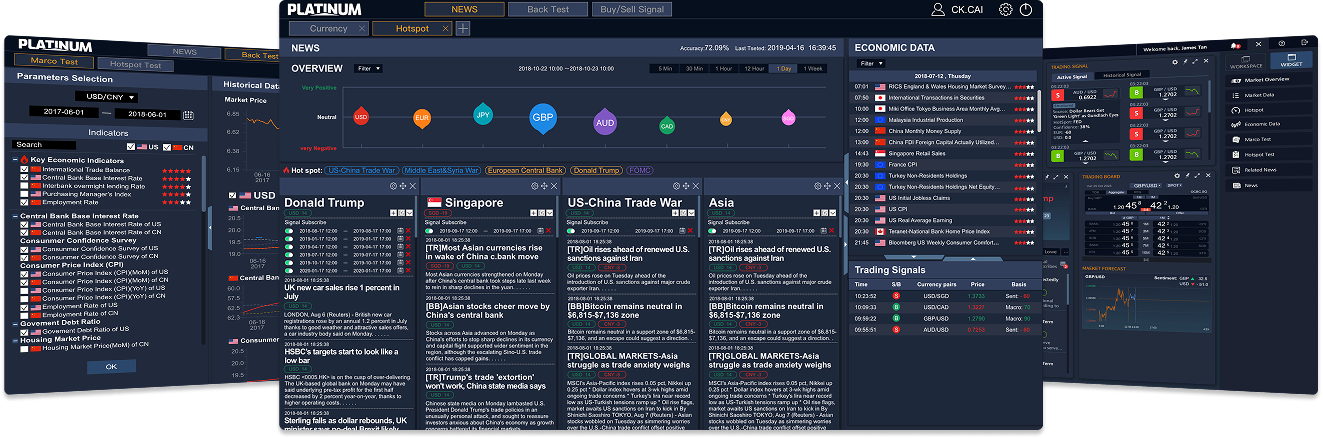The height and width of the screenshot is (438, 1323).
Task: Toggle the International Trade Balance checkbox
Action: pos(24,170)
